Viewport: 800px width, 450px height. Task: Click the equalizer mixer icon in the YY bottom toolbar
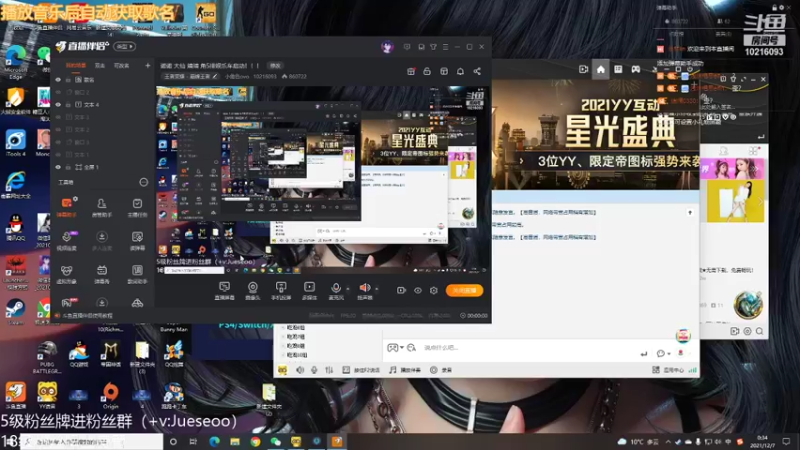pos(329,370)
